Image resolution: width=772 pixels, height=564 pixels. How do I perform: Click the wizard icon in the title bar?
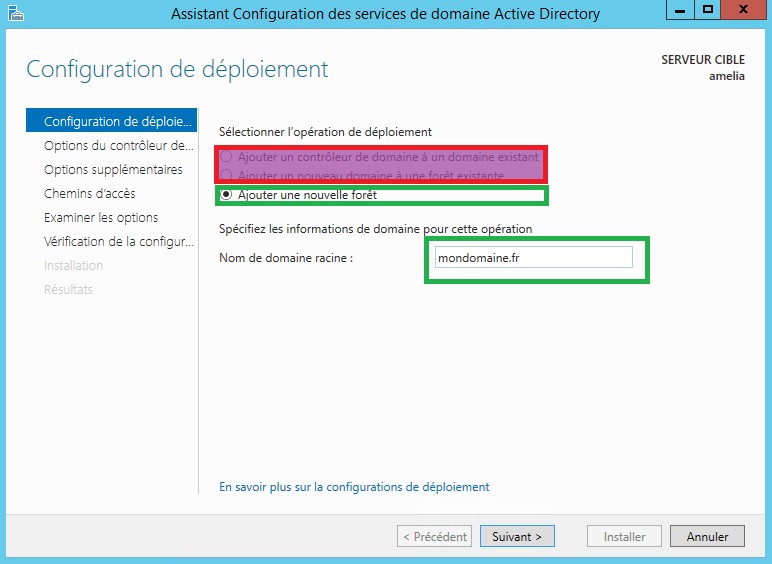pos(14,13)
